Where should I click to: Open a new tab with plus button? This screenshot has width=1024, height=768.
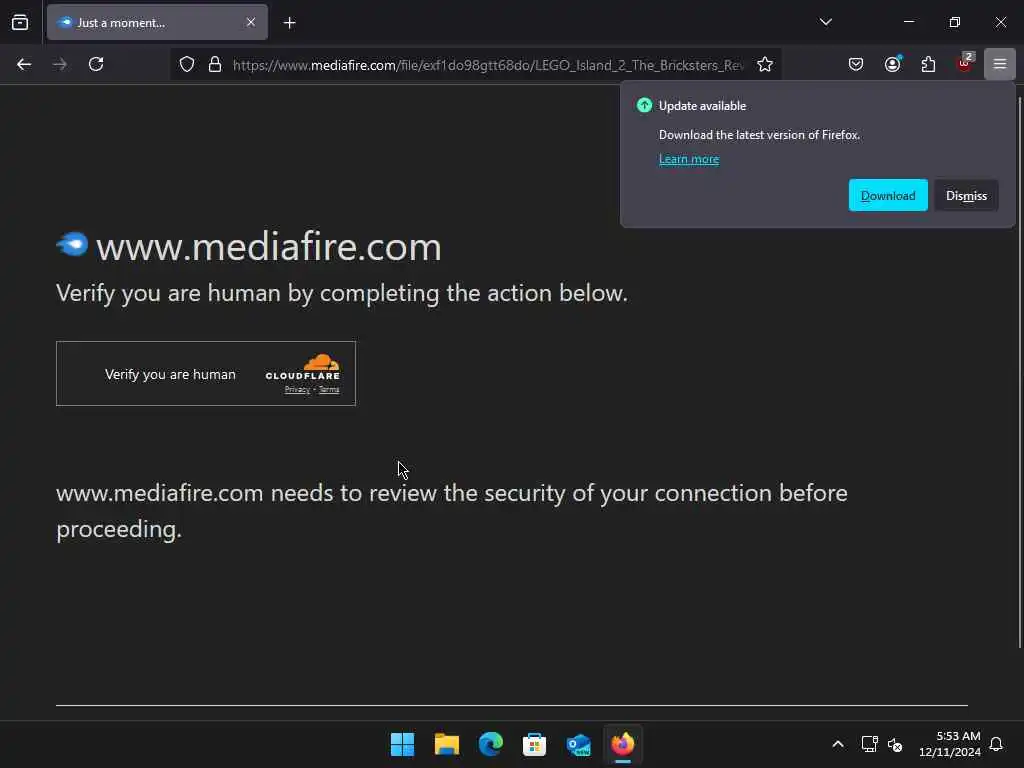point(289,23)
